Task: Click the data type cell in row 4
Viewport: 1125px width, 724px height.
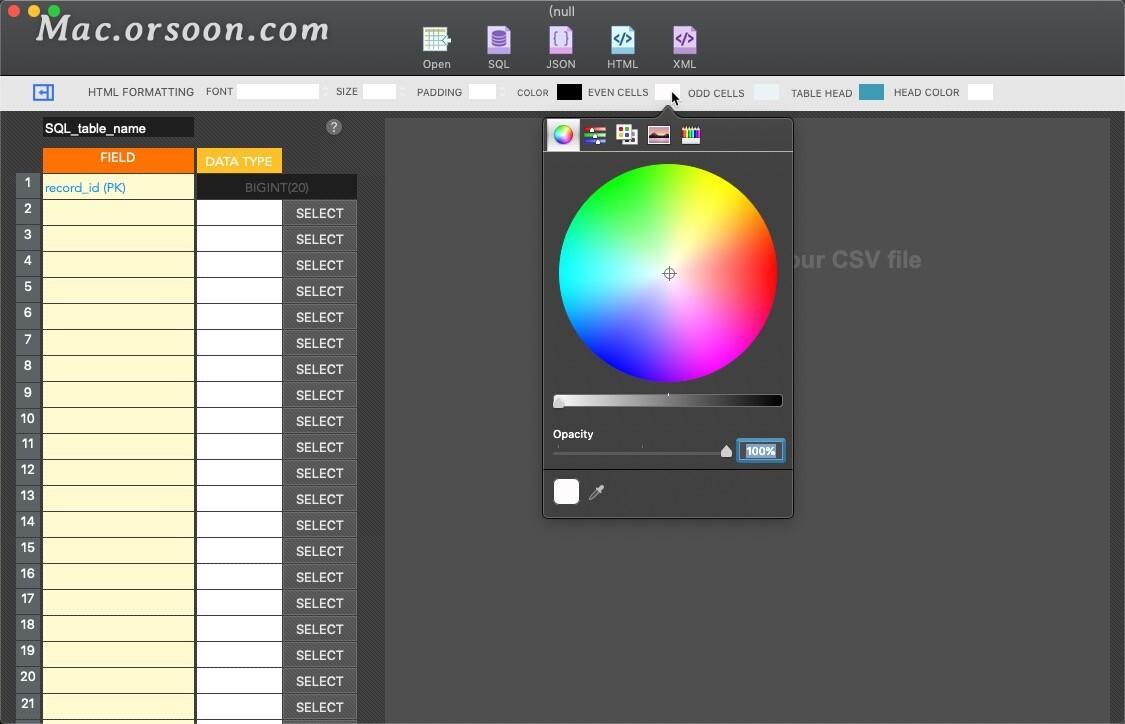Action: click(239, 265)
